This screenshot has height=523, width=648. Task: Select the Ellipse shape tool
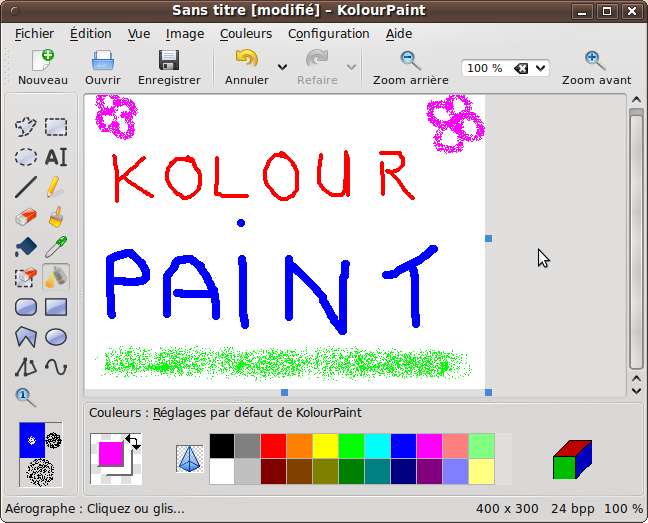(x=56, y=336)
